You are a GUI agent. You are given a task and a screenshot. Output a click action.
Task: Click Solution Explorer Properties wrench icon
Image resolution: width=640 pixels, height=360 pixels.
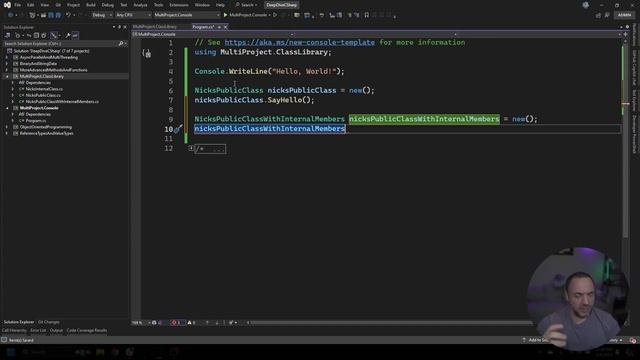coord(68,36)
